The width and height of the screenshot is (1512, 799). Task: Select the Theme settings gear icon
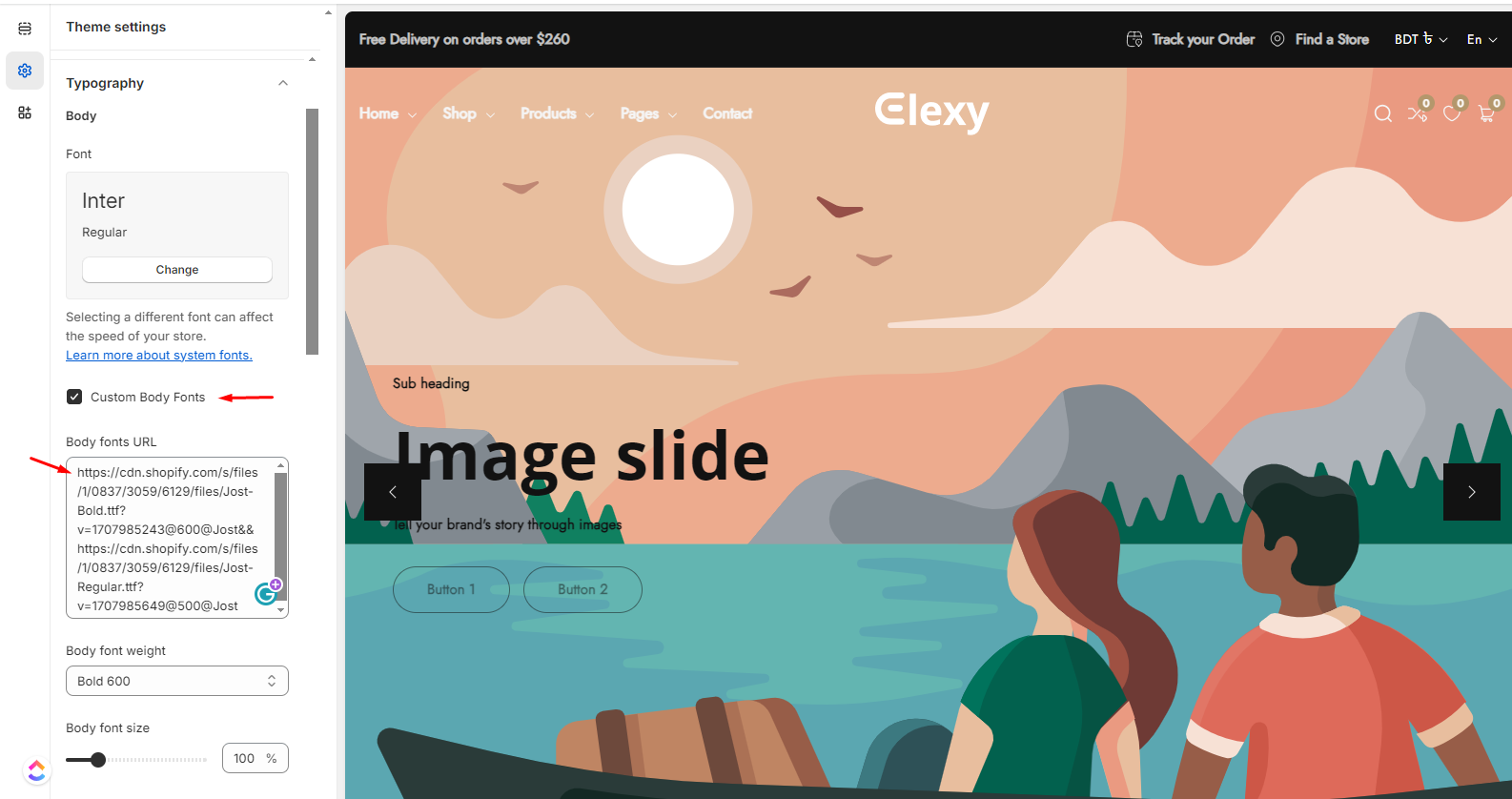(25, 71)
